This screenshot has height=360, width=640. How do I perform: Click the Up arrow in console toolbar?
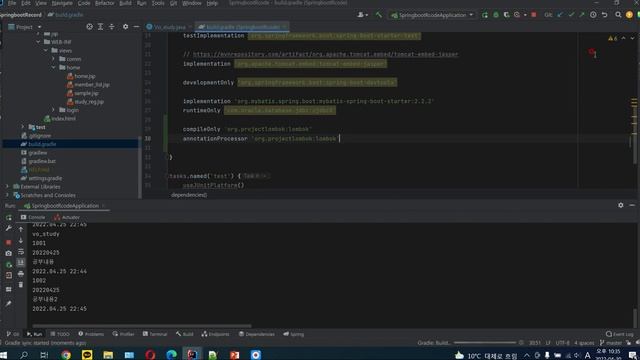[21, 229]
